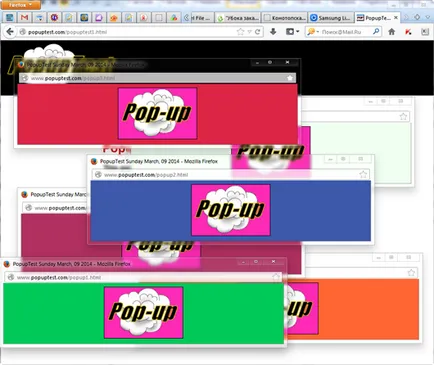Bookmark star in green popup1.html window
The width and height of the screenshot is (434, 365).
coord(276,277)
